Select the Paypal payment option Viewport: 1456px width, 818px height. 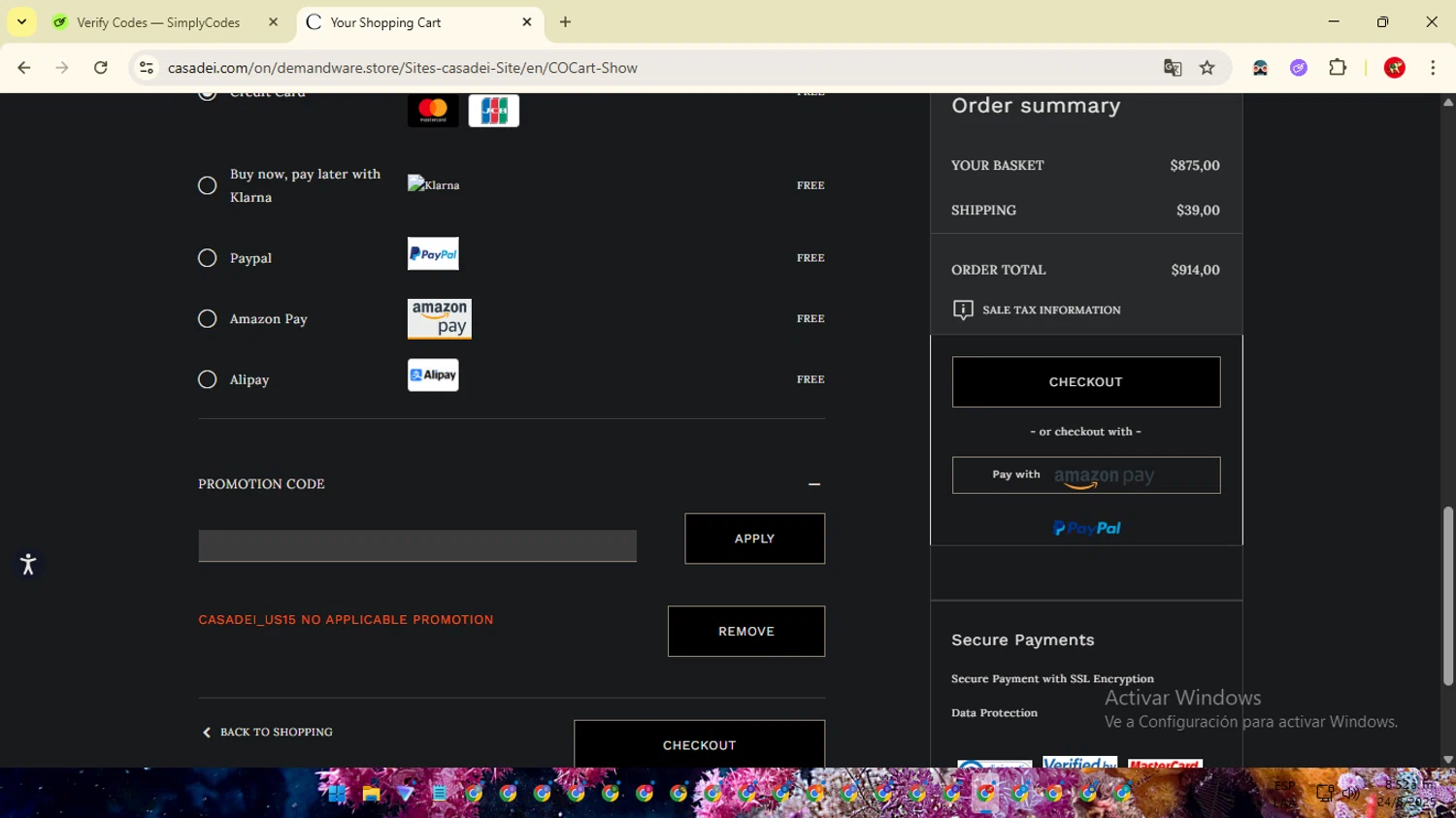pos(208,258)
